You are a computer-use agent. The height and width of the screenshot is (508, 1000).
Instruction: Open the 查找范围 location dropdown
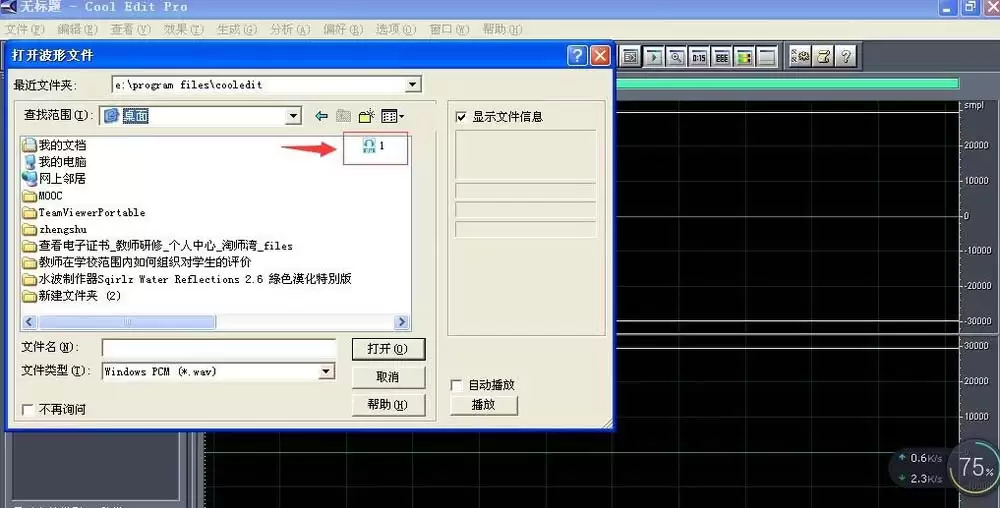(293, 116)
